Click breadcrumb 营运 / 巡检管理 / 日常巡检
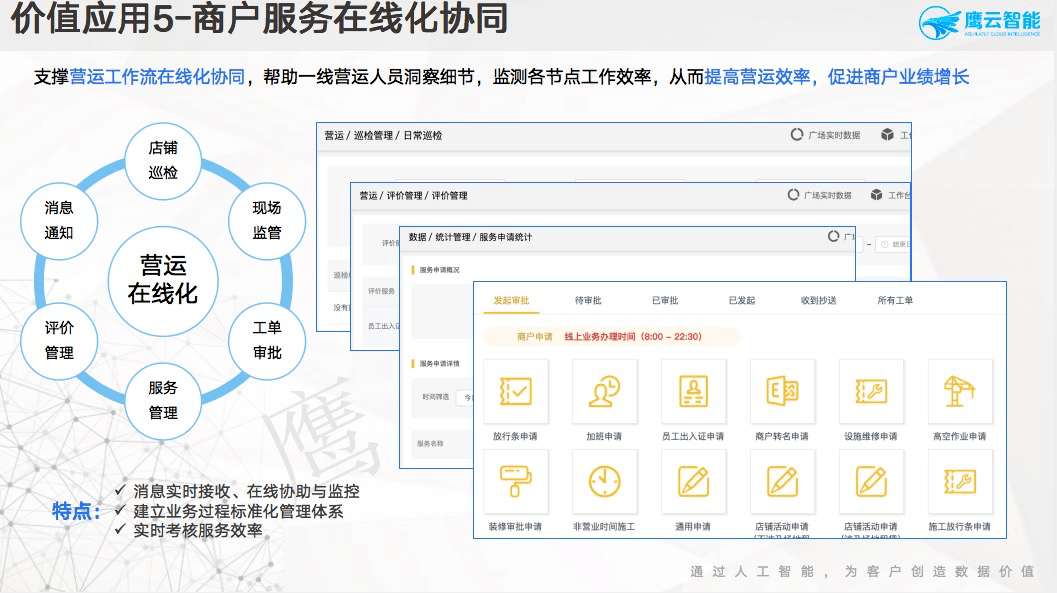 point(383,135)
